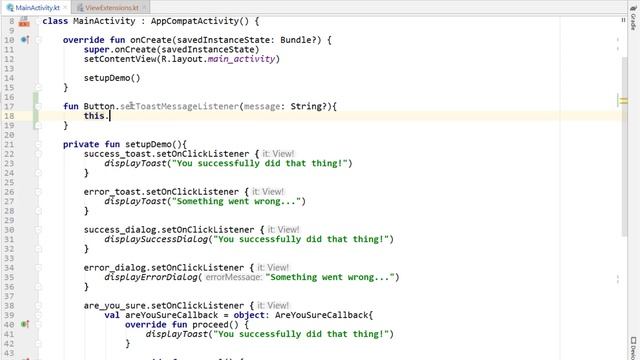This screenshot has width=640, height=360.
Task: Click the yellow warning marker in the error stripe
Action: tap(623, 100)
